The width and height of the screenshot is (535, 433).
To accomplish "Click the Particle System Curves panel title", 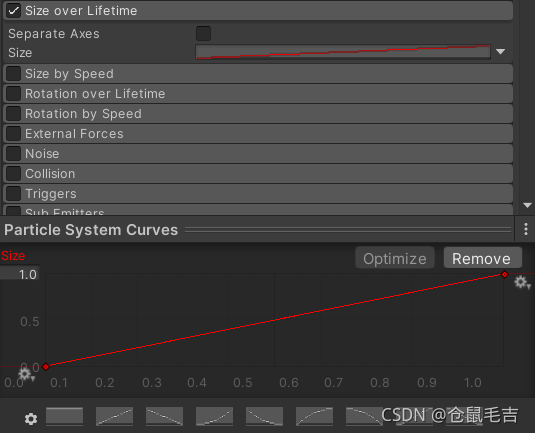I will pos(91,230).
